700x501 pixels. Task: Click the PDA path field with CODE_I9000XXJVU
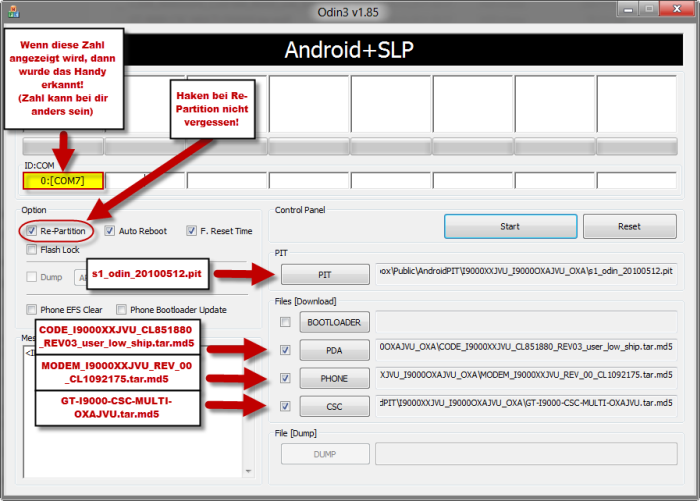click(526, 350)
